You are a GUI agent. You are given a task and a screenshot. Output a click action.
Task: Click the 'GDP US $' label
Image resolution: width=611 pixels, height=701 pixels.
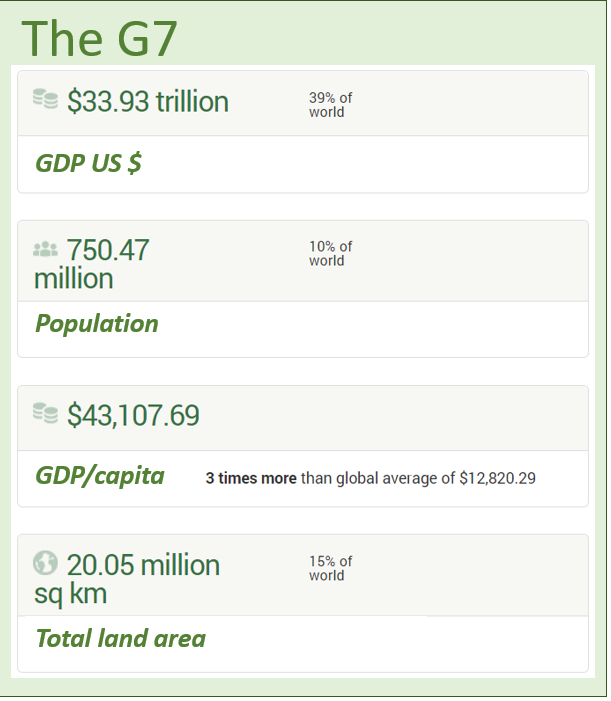tap(88, 163)
